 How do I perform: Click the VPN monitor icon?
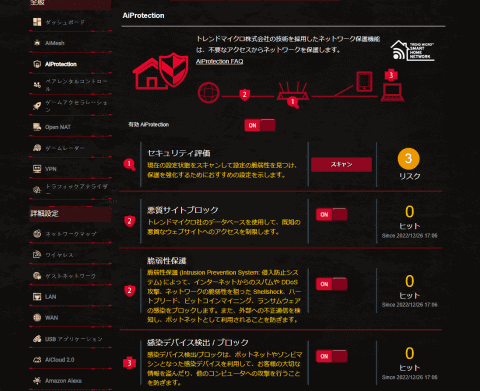(x=37, y=169)
